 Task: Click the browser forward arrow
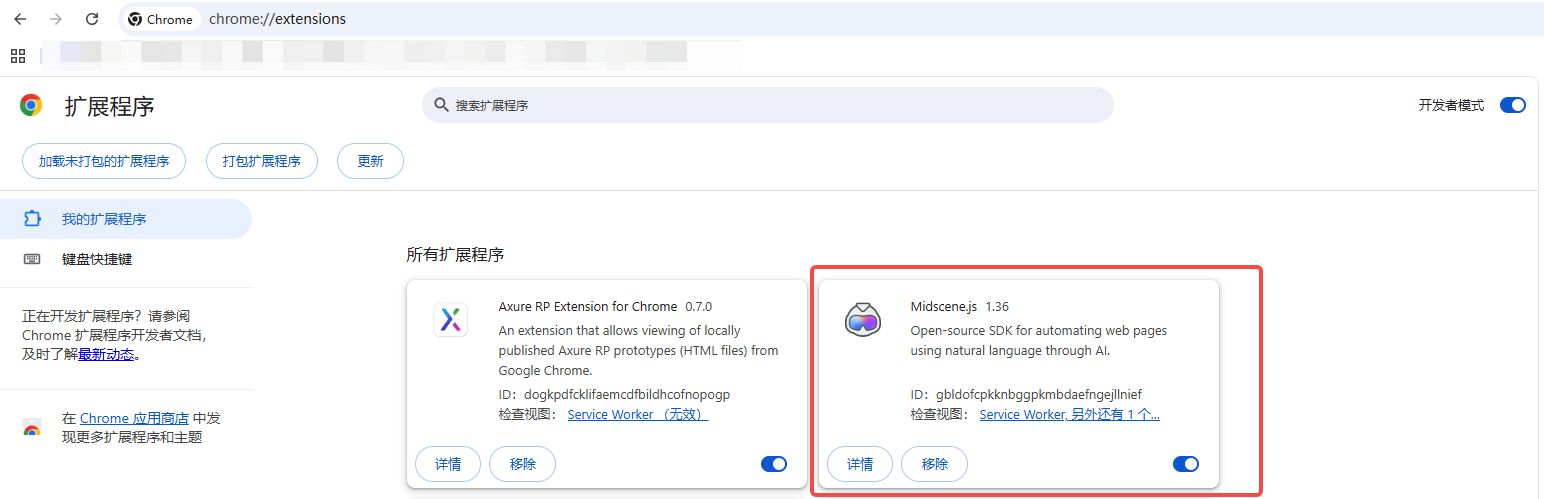(x=56, y=19)
